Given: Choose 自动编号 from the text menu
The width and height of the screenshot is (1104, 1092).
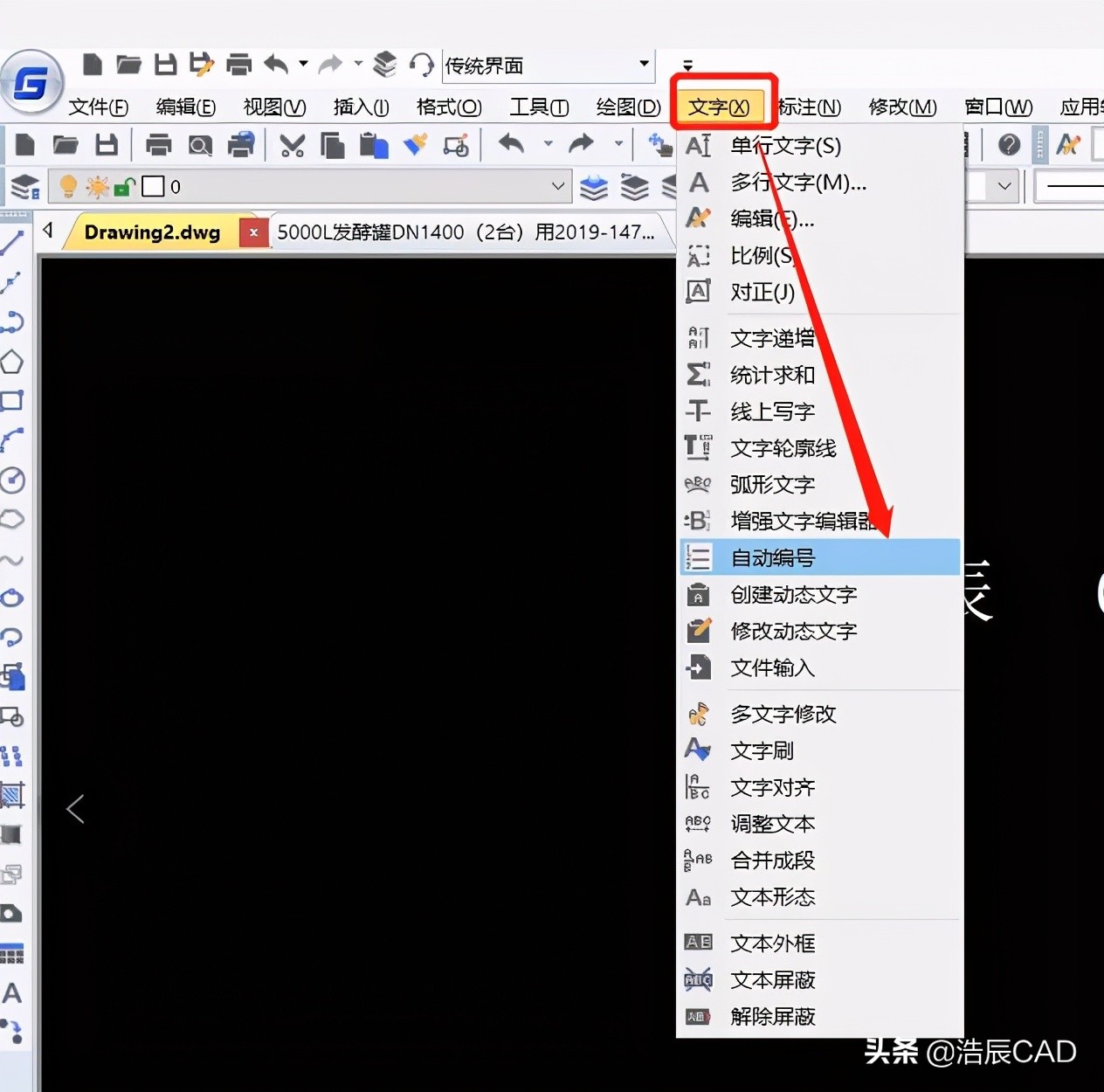Looking at the screenshot, I should [x=772, y=557].
